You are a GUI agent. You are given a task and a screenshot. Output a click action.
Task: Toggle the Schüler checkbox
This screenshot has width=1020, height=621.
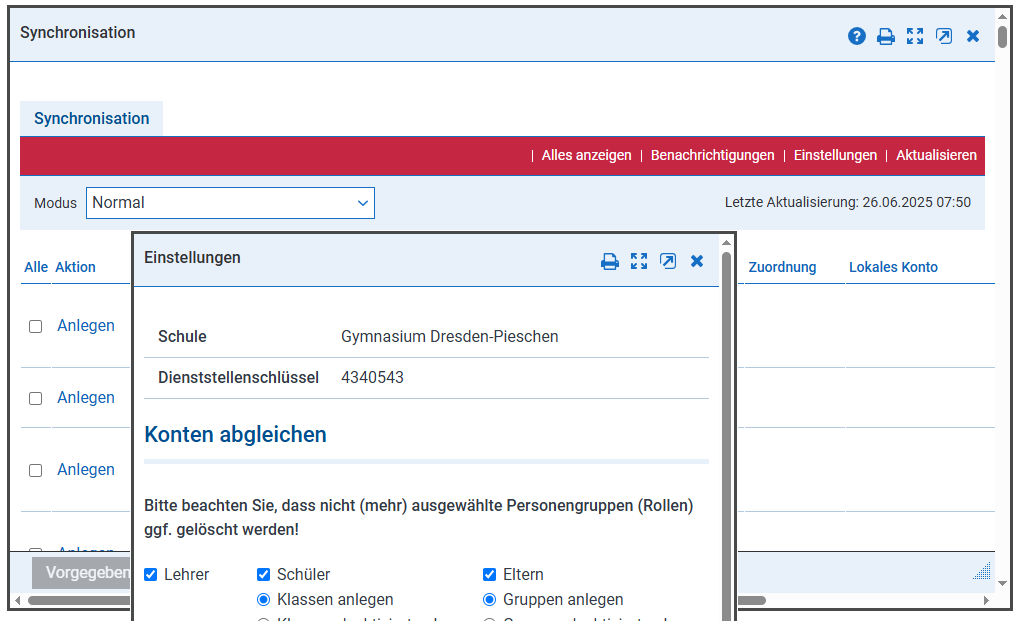pyautogui.click(x=264, y=575)
